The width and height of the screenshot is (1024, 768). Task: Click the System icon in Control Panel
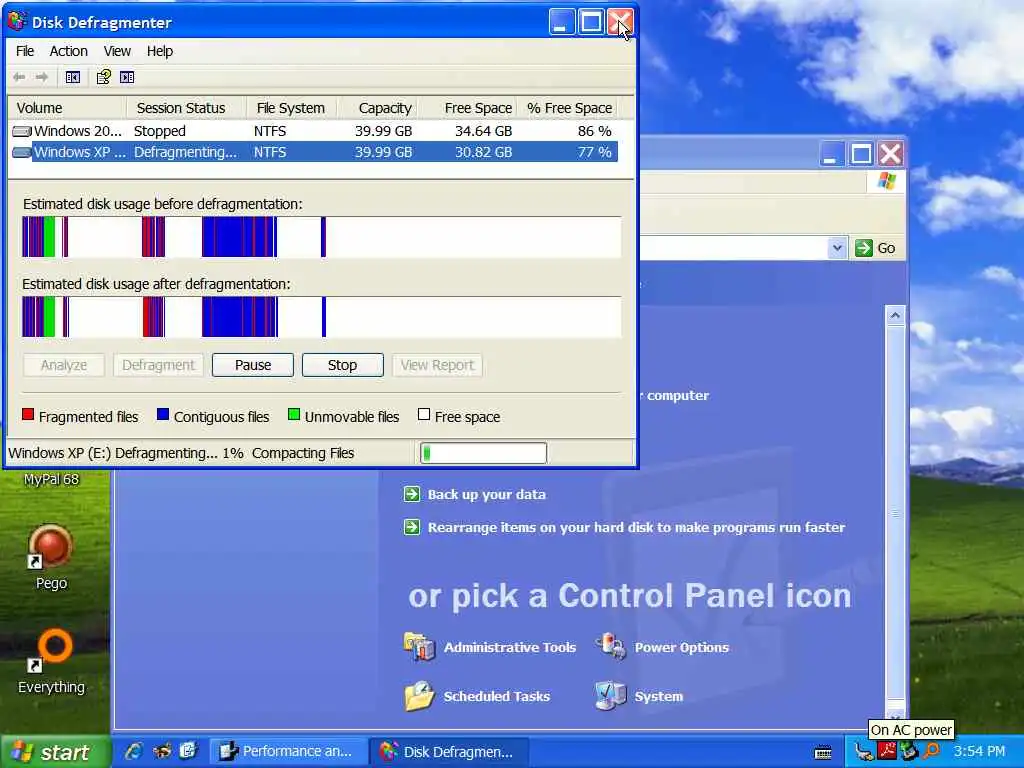[x=611, y=696]
